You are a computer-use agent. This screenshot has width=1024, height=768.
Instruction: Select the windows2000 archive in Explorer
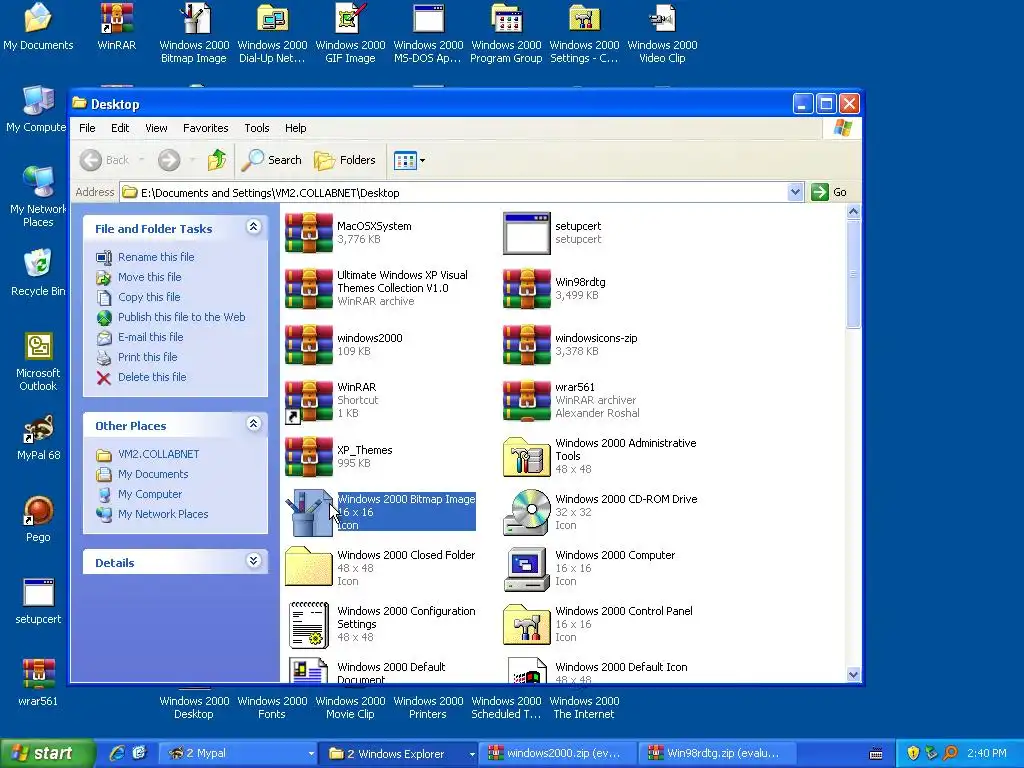pyautogui.click(x=309, y=344)
